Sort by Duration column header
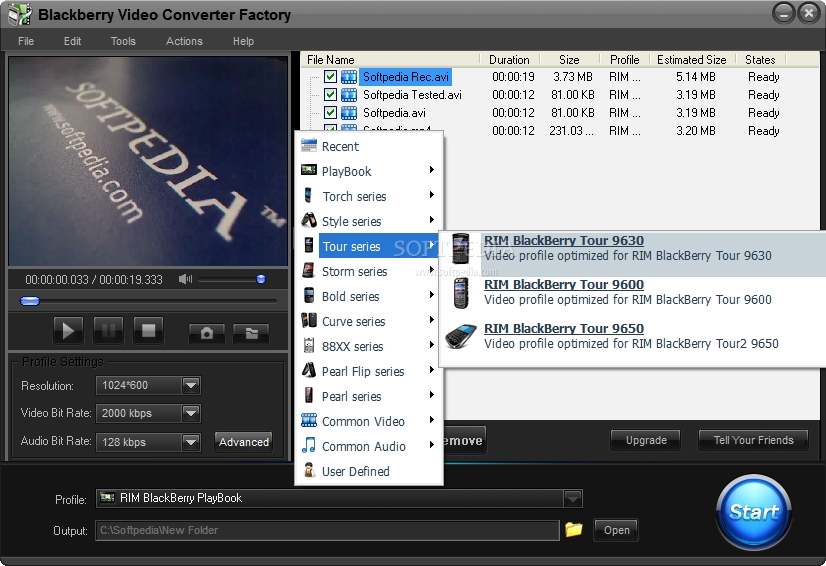 point(509,60)
